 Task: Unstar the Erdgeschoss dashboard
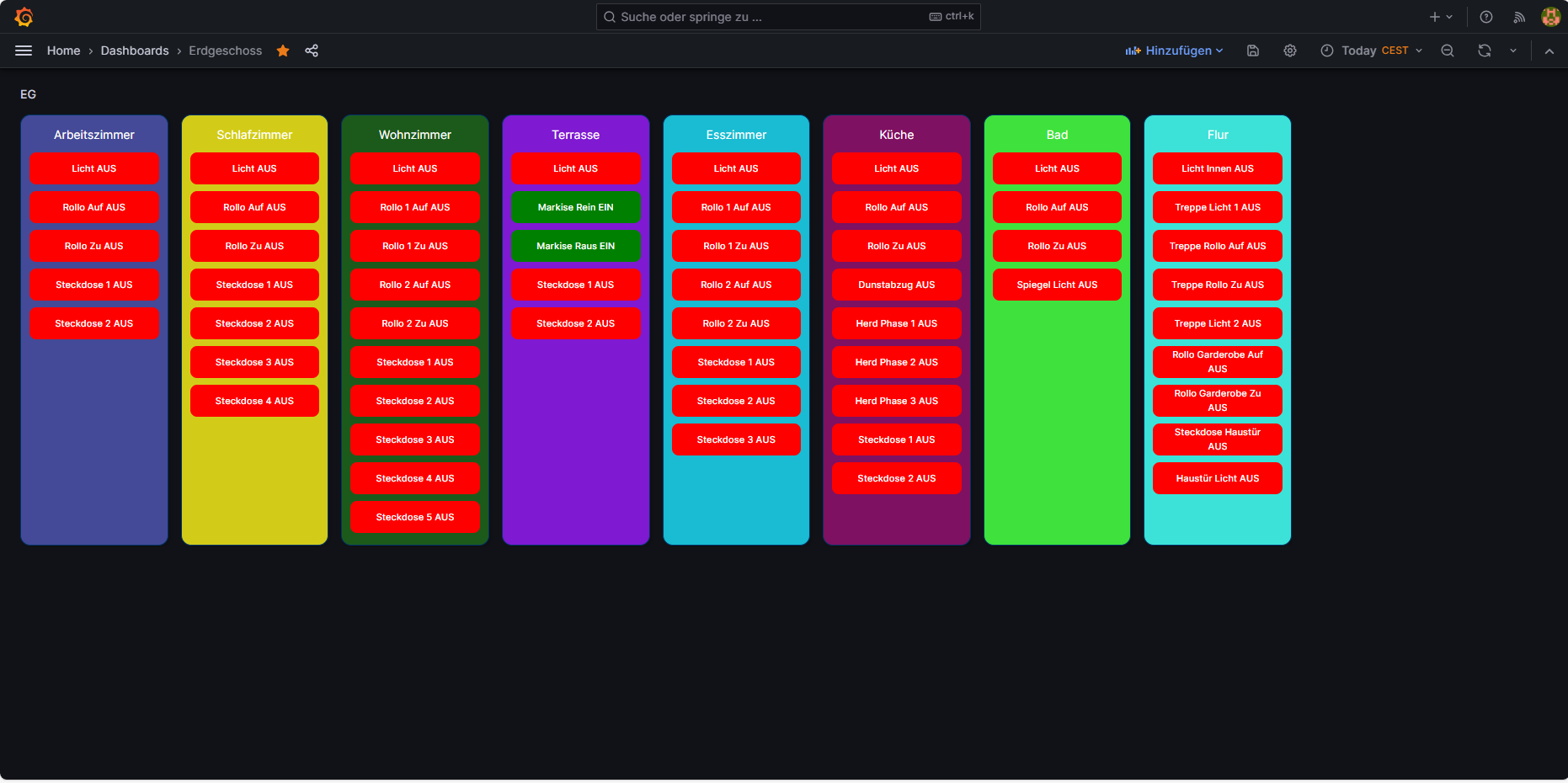point(283,51)
